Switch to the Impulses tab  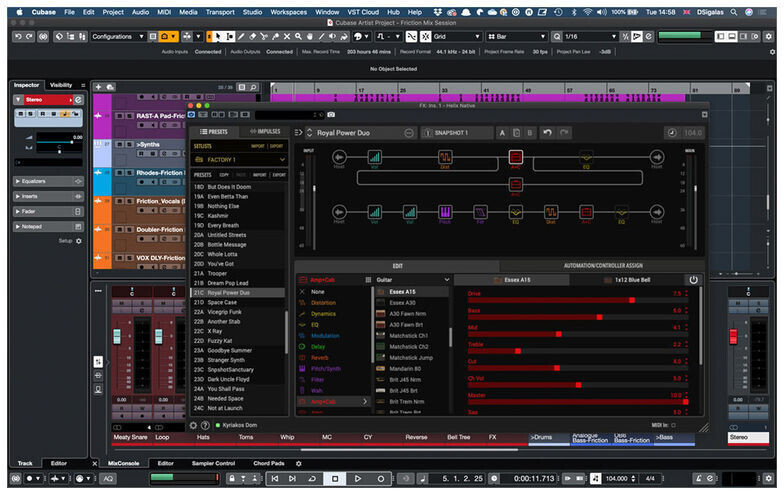(x=263, y=131)
